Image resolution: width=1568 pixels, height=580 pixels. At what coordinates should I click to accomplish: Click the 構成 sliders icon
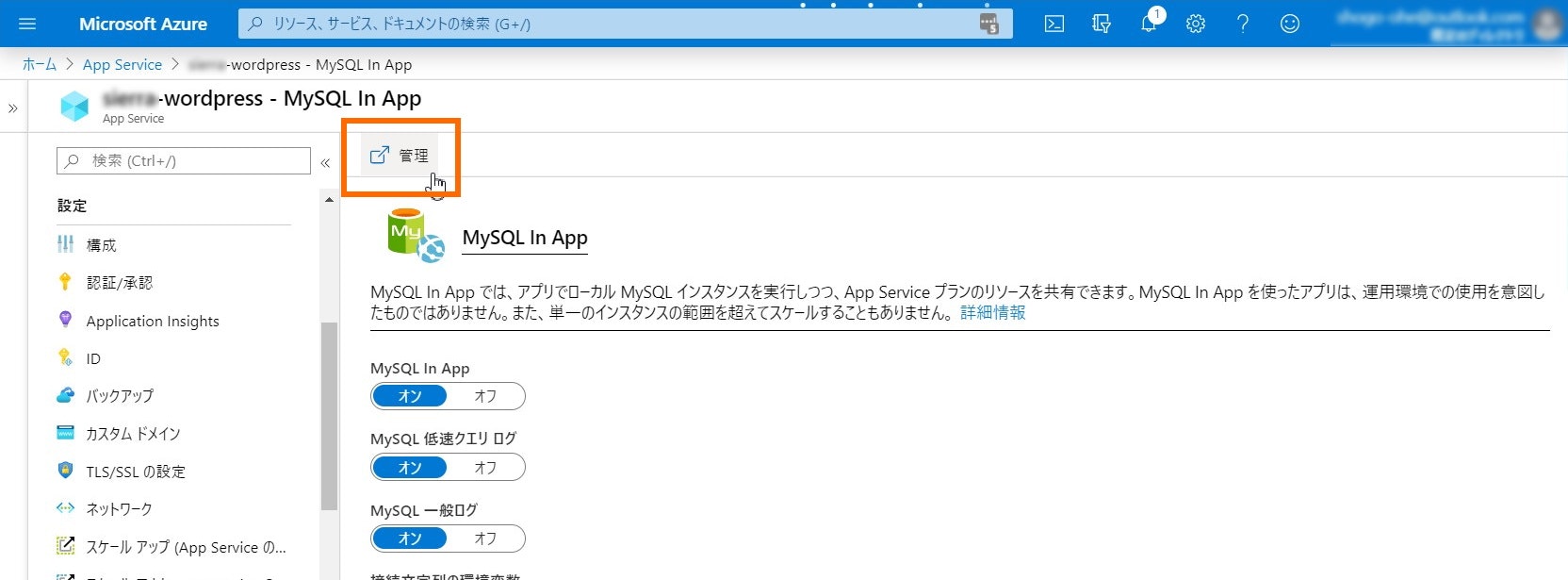(x=65, y=244)
